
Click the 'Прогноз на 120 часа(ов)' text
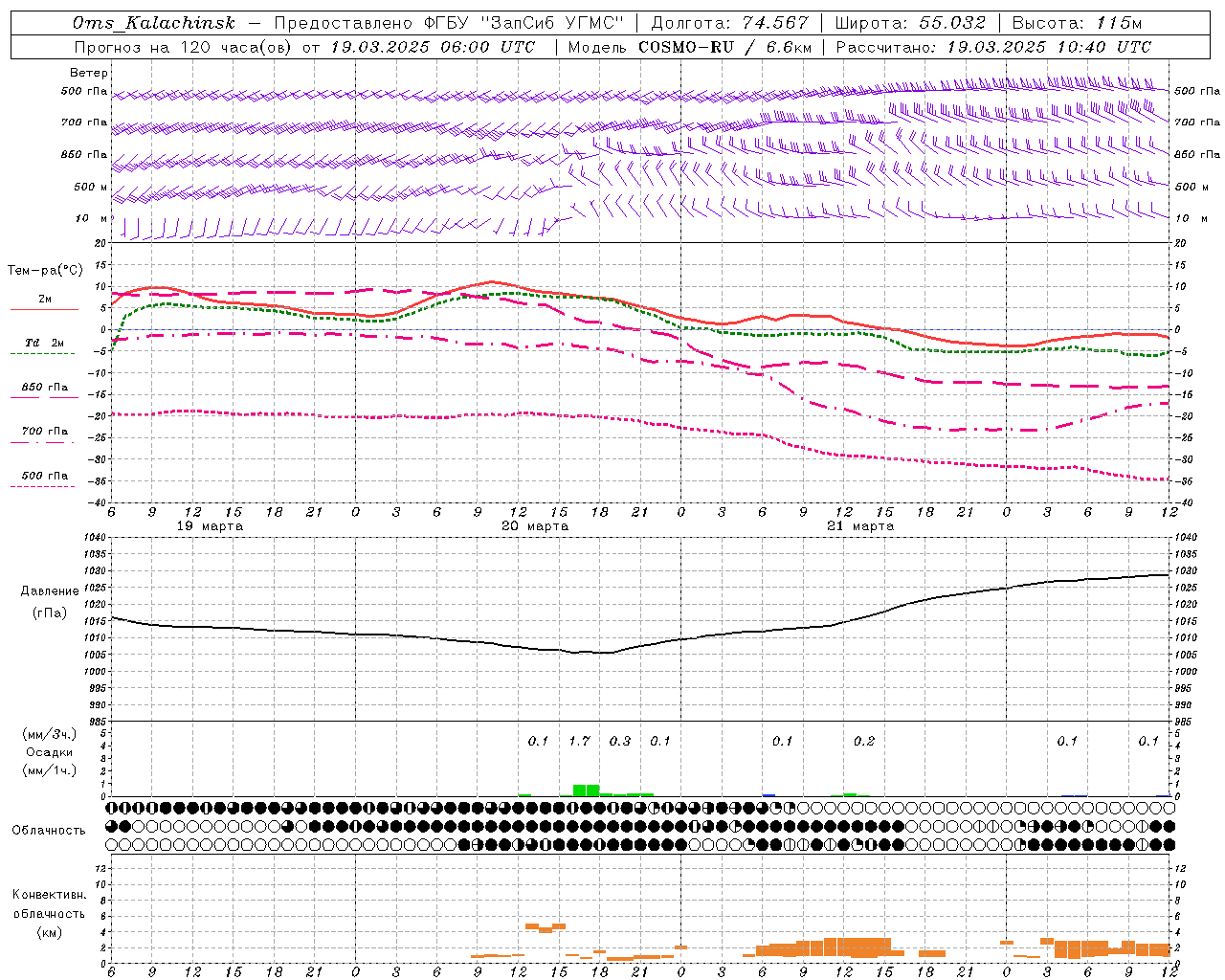pyautogui.click(x=183, y=47)
